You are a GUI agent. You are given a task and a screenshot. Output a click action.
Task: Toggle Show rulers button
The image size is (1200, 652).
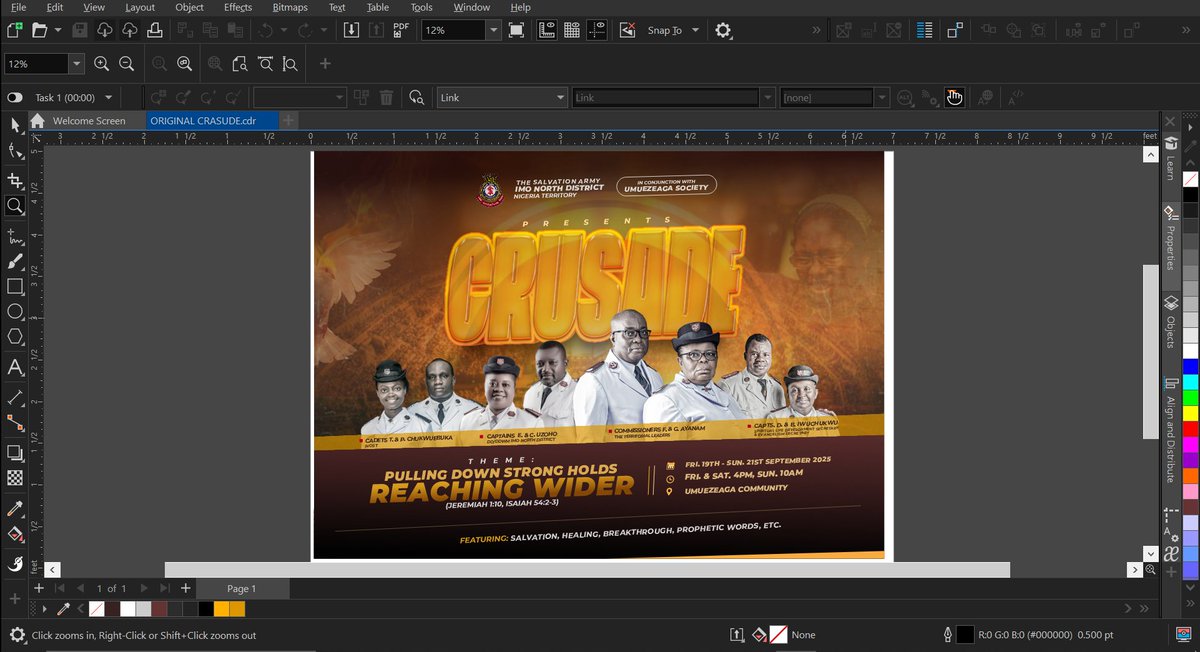tap(547, 30)
